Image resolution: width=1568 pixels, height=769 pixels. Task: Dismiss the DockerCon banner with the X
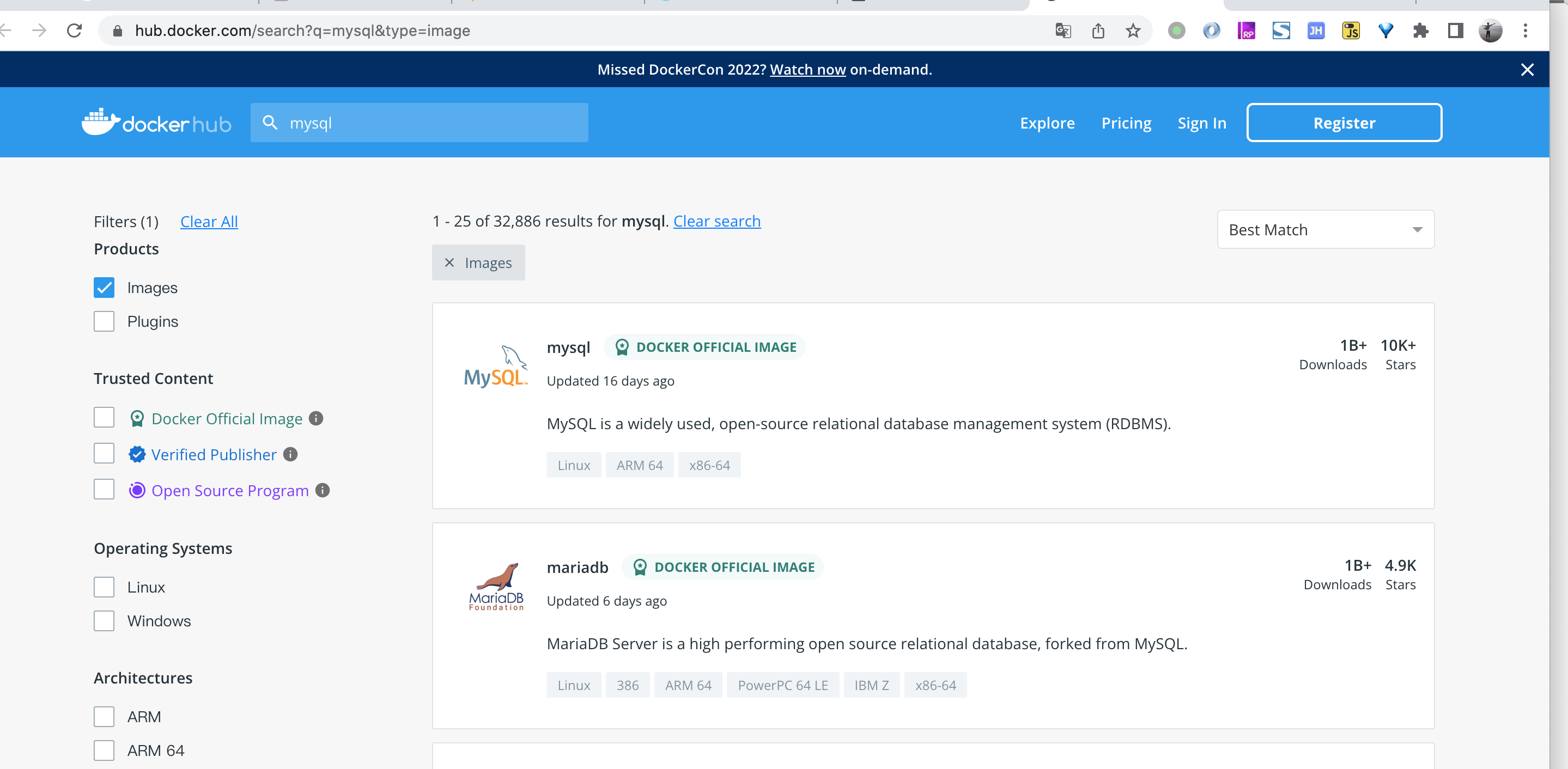coord(1527,69)
